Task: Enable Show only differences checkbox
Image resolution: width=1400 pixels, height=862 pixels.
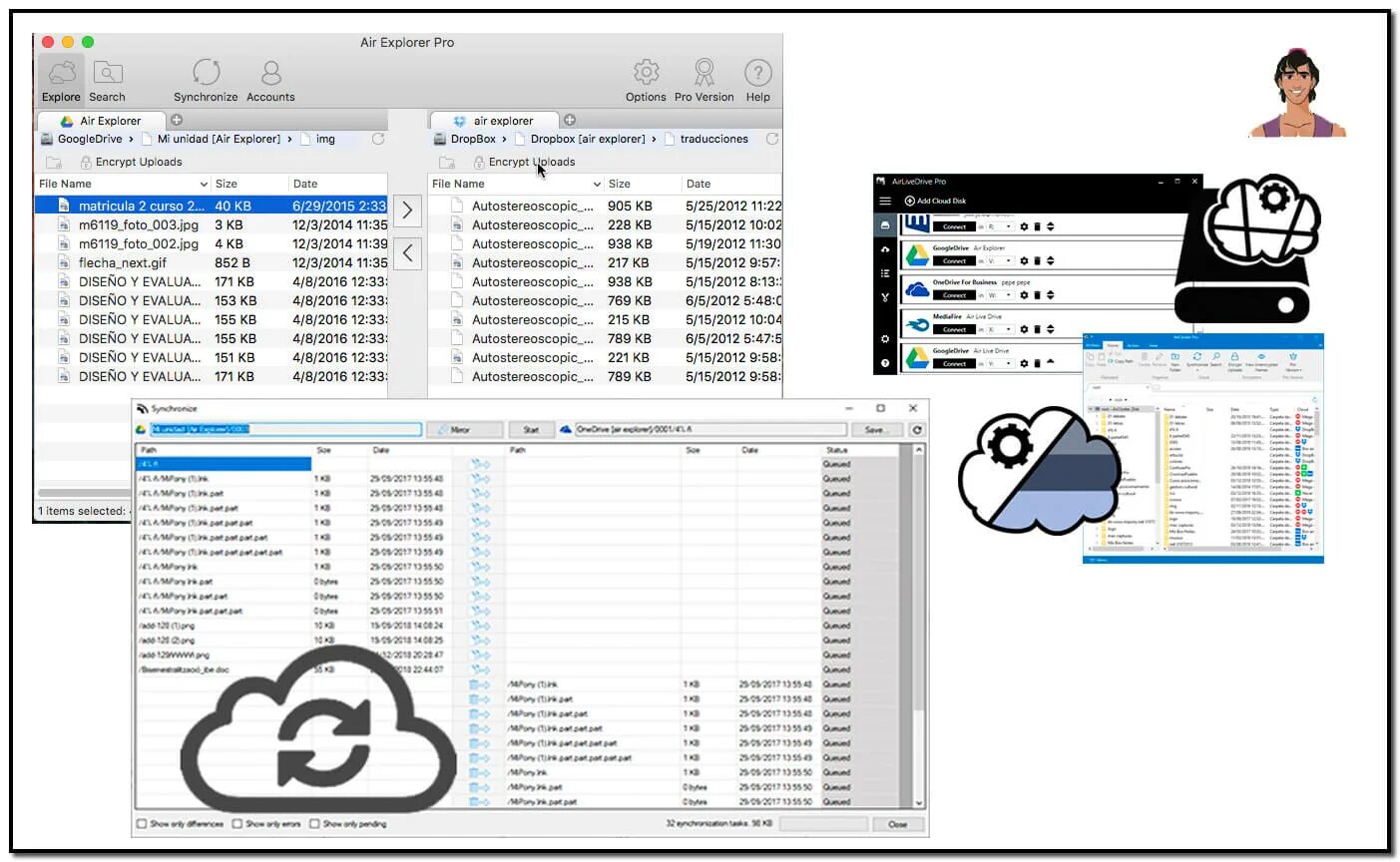Action: 142,824
